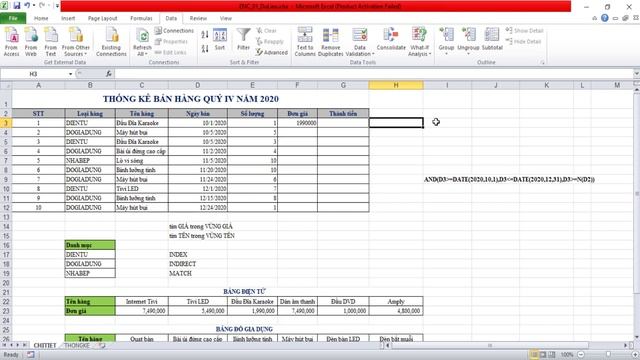
Task: Switch to the Review ribbon tab
Action: [198, 18]
